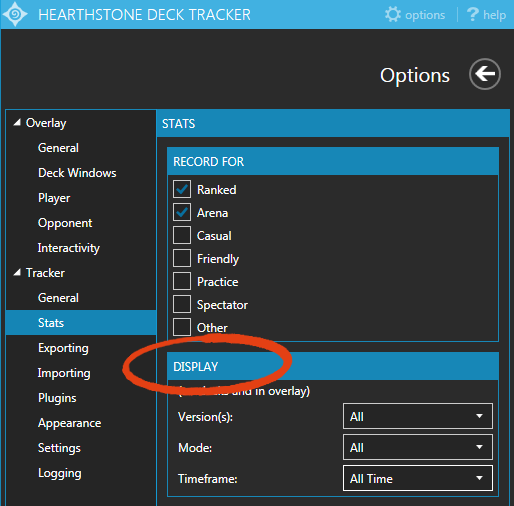The image size is (514, 506).
Task: Uncheck the Arena checkbox
Action: coord(182,212)
